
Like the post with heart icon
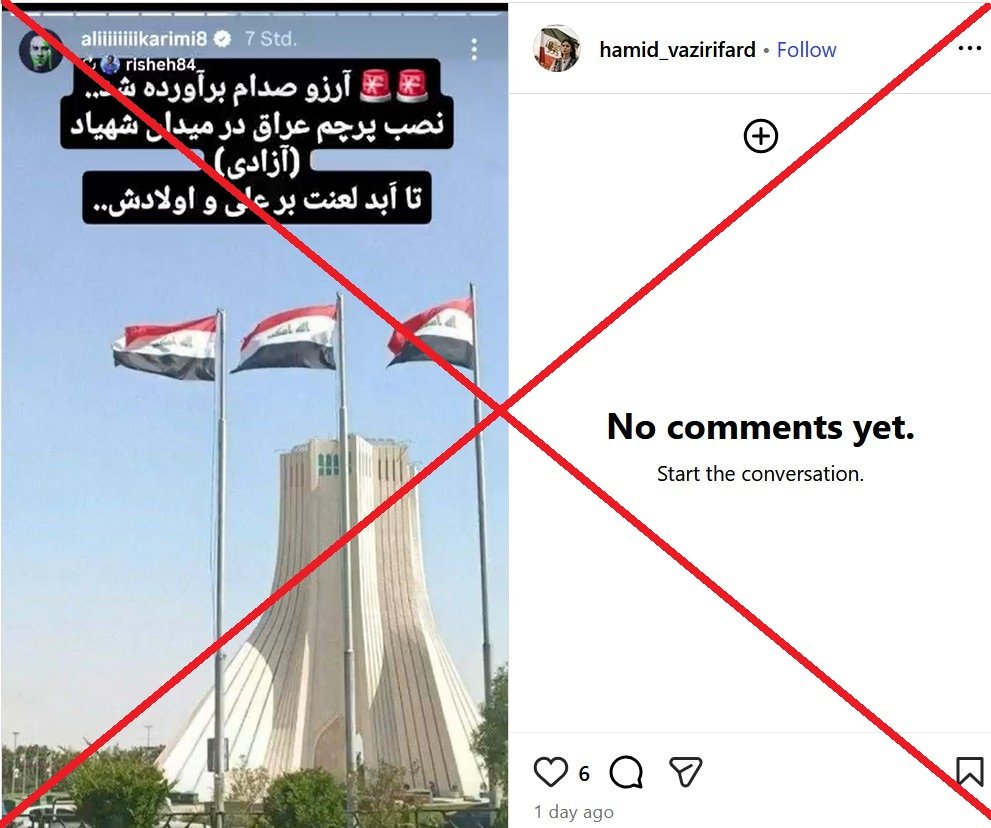(x=550, y=772)
